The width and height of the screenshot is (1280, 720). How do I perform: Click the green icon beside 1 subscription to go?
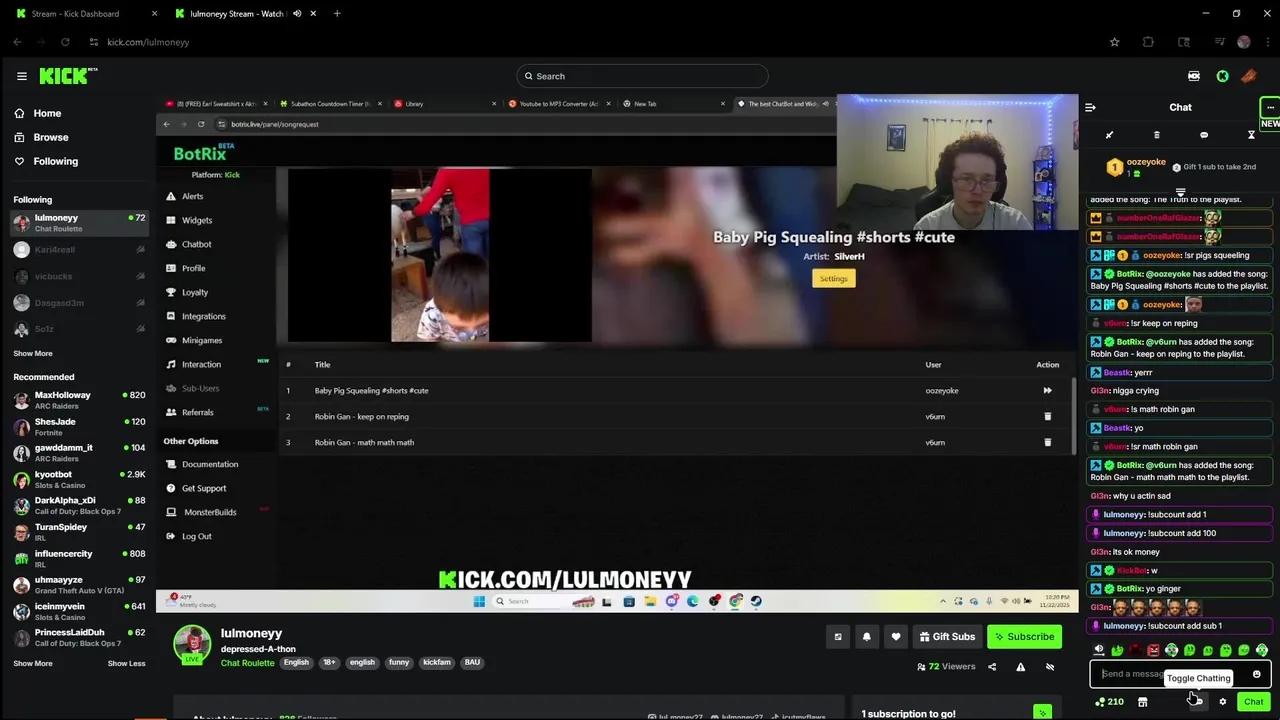1043,713
